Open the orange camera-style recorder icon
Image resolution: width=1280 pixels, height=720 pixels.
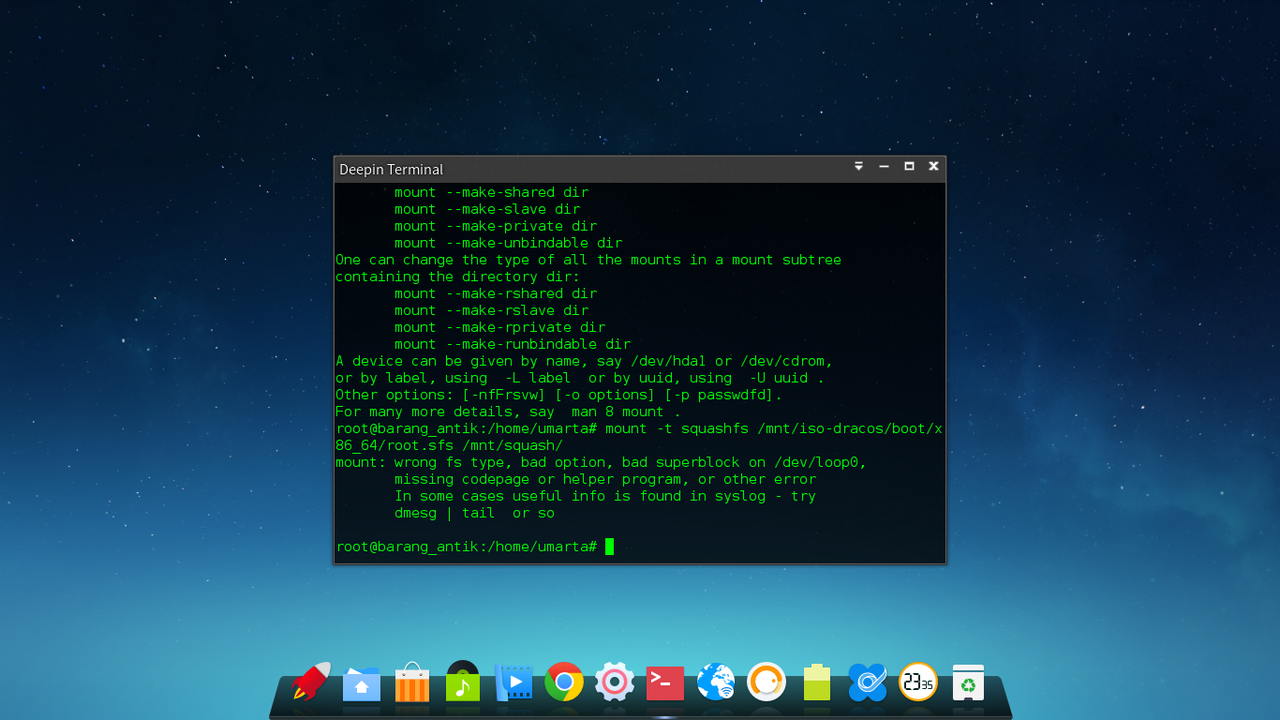coord(766,683)
